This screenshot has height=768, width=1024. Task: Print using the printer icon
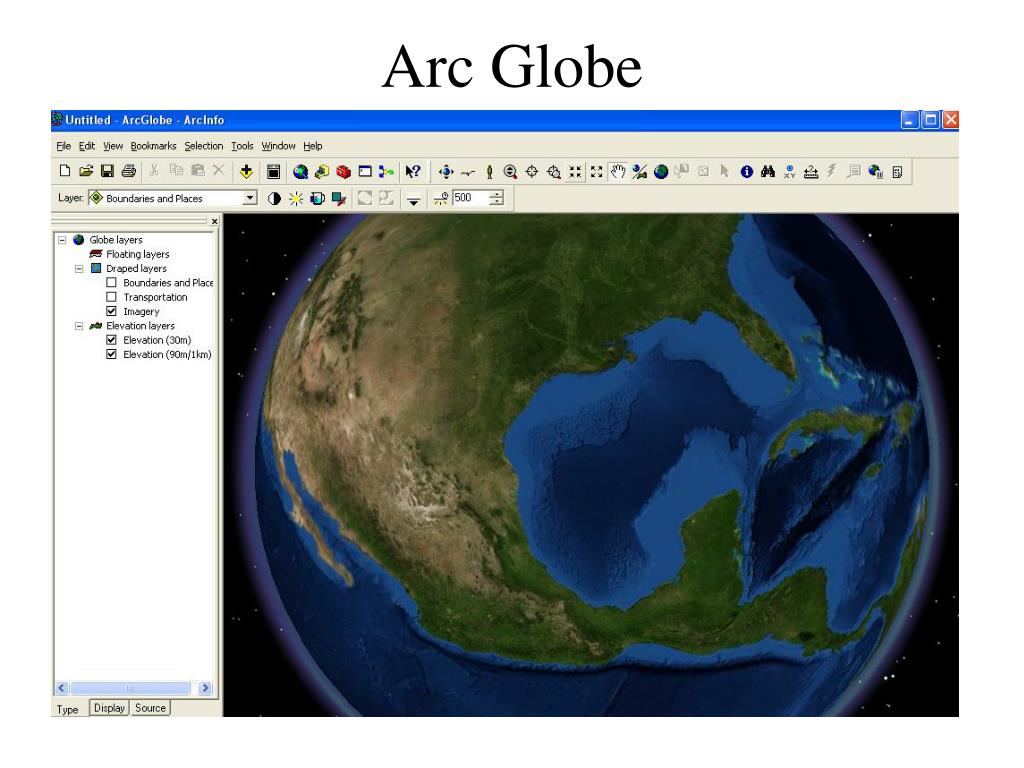pyautogui.click(x=129, y=171)
